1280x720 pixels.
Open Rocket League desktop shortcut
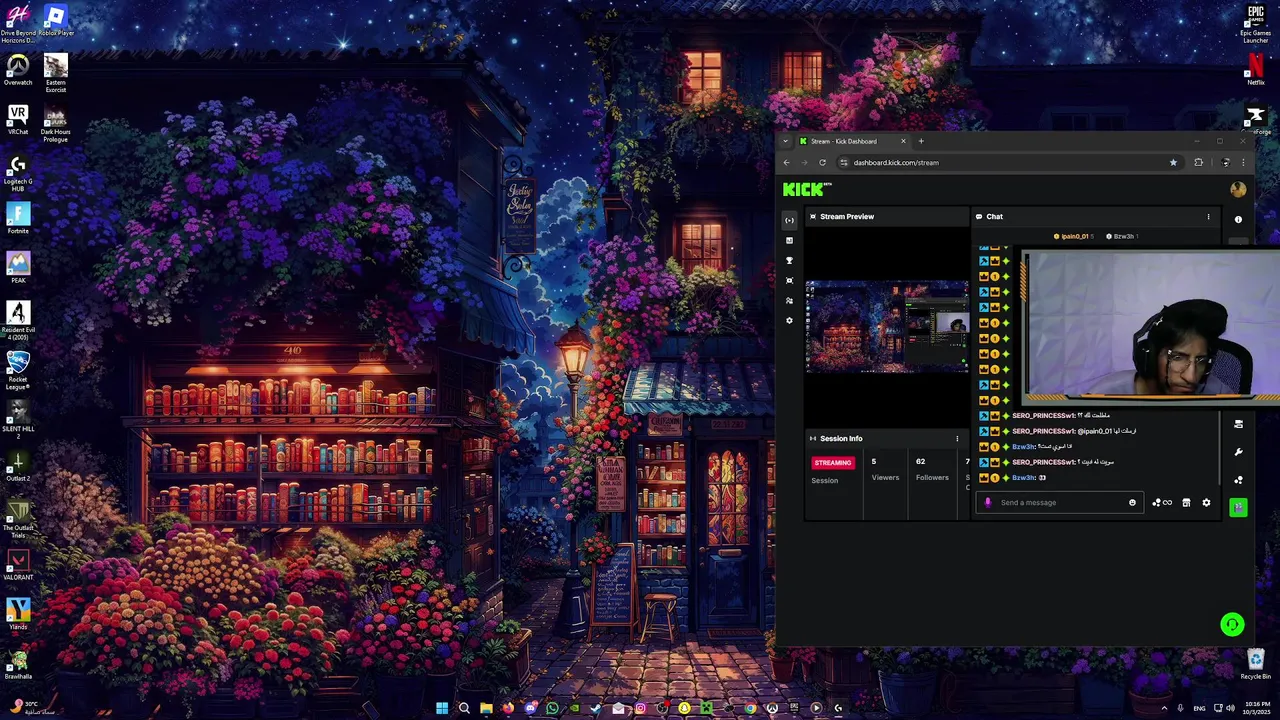(18, 370)
